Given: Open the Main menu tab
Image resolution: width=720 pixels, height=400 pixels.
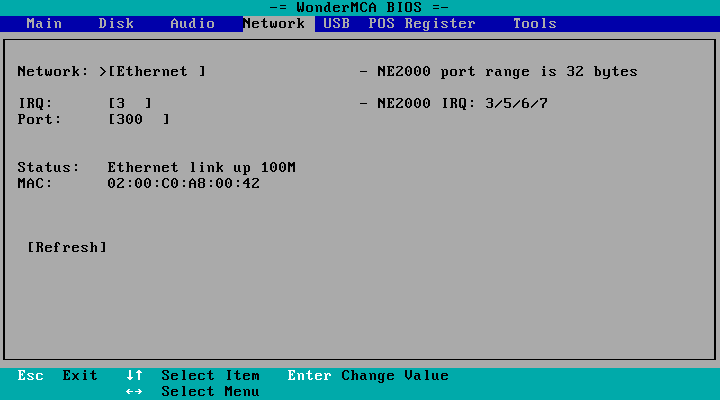Looking at the screenshot, I should 44,23.
